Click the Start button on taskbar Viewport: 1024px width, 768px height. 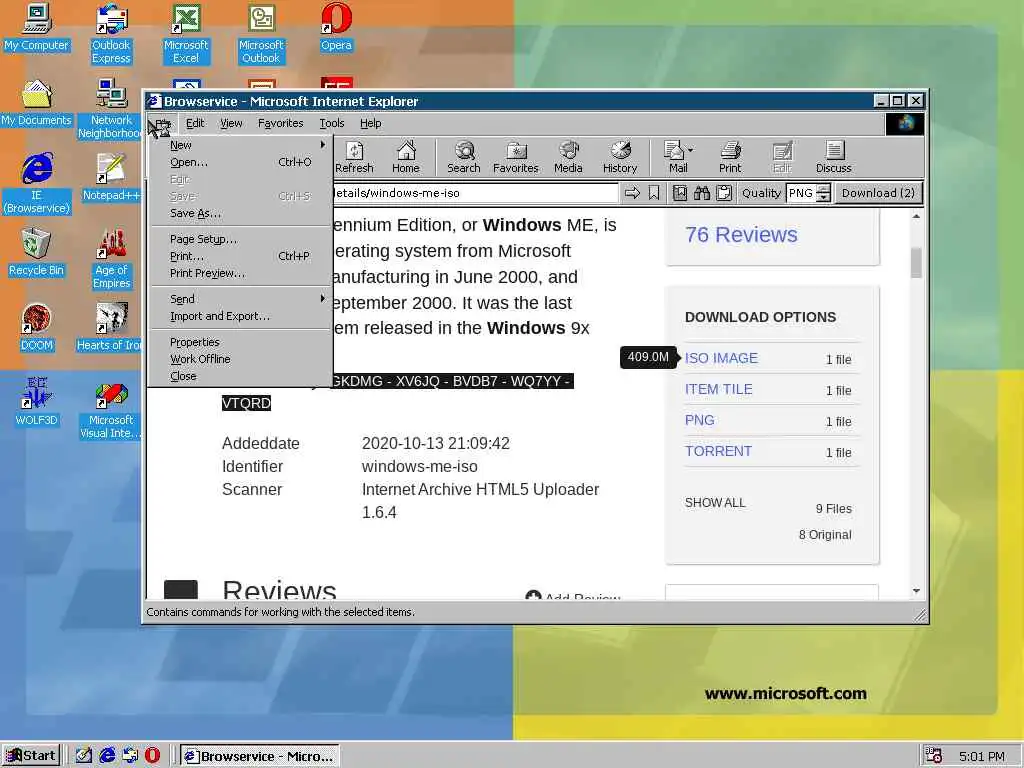pyautogui.click(x=31, y=756)
